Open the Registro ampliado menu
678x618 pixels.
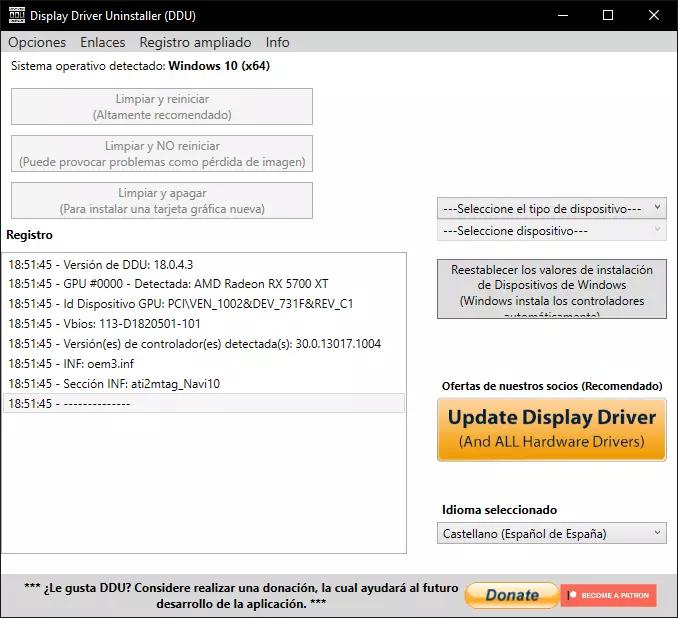195,42
